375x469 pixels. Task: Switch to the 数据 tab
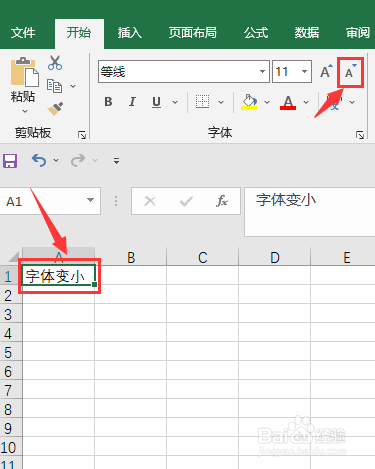(307, 33)
